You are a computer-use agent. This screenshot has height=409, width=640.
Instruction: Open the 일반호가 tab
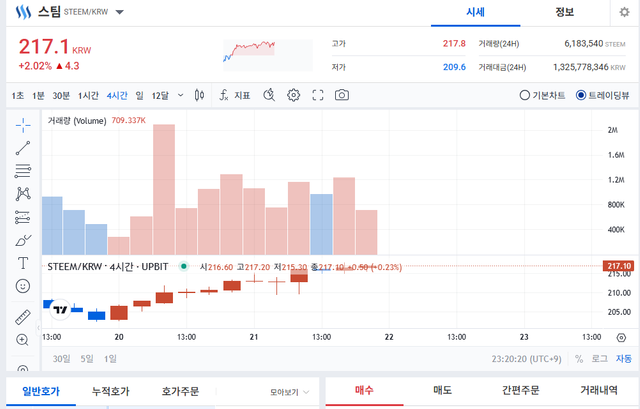41,391
